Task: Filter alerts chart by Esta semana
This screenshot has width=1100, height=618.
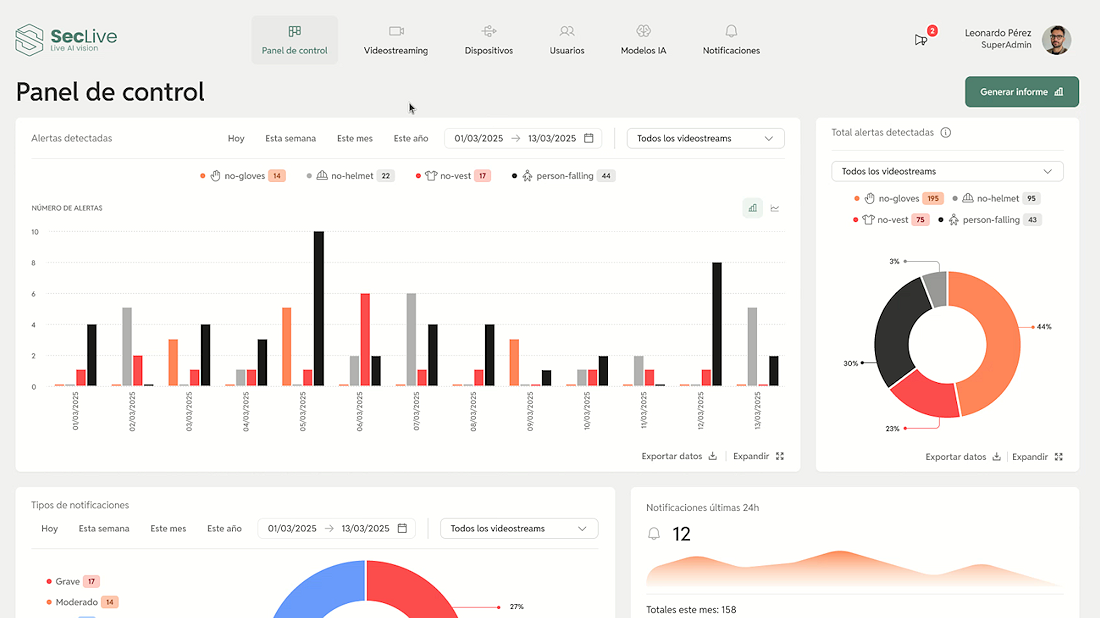Action: click(290, 138)
